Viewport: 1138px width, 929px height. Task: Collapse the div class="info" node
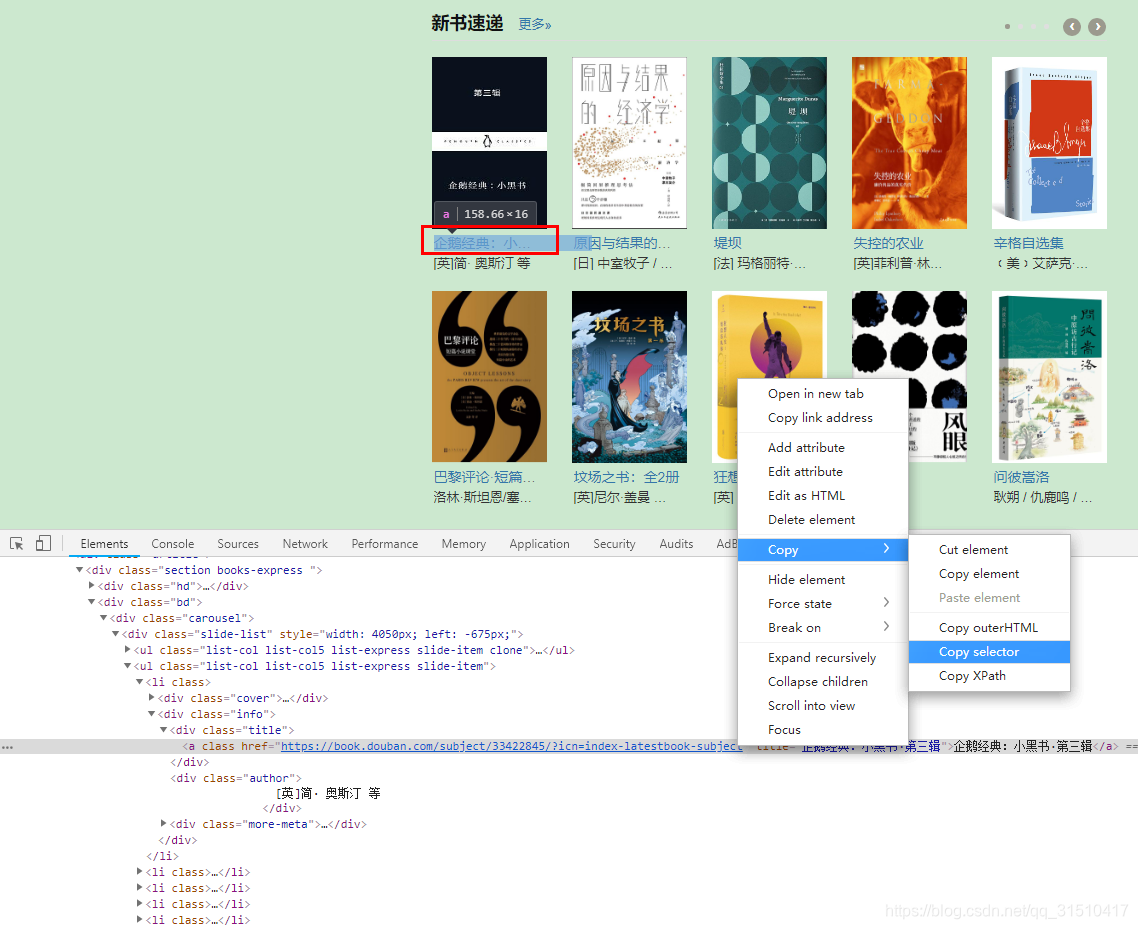152,713
